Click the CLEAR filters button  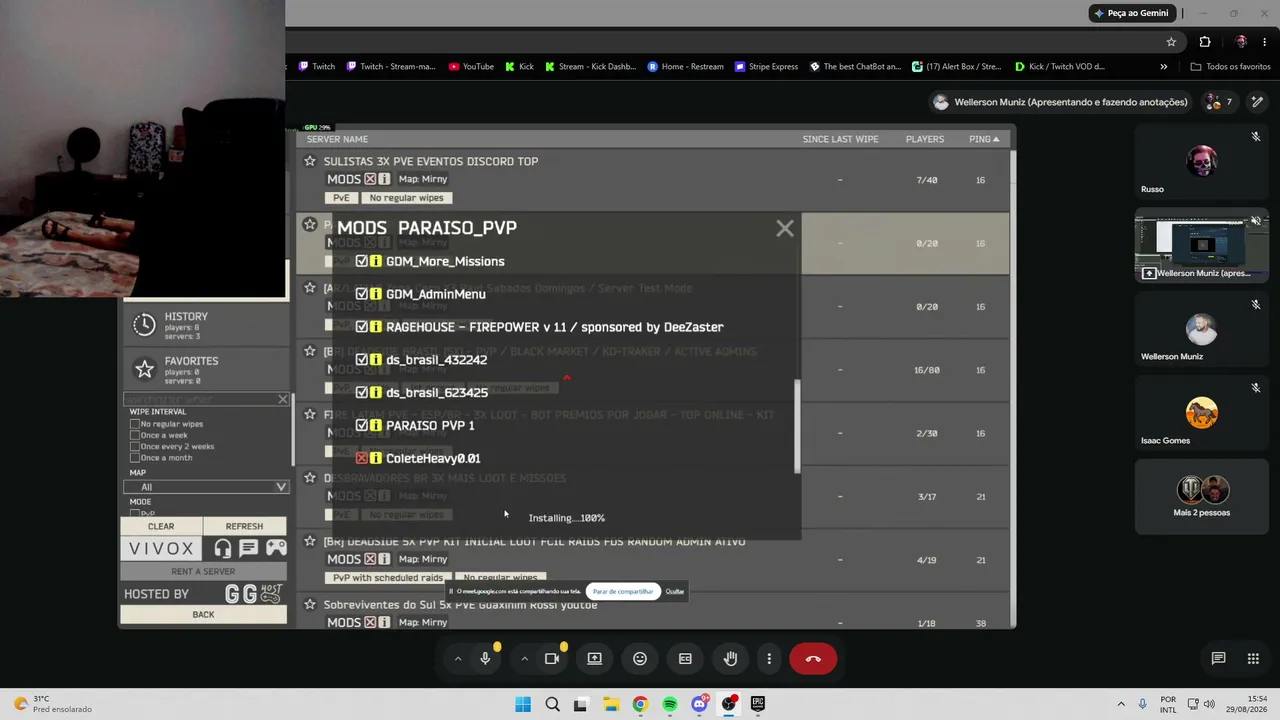(161, 526)
